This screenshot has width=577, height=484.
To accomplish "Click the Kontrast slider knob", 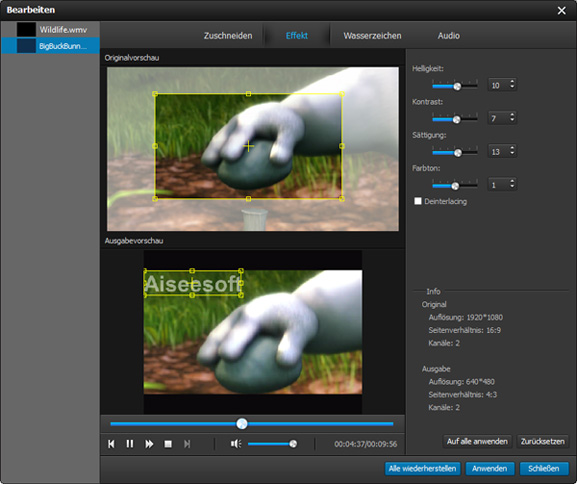I will tap(456, 120).
